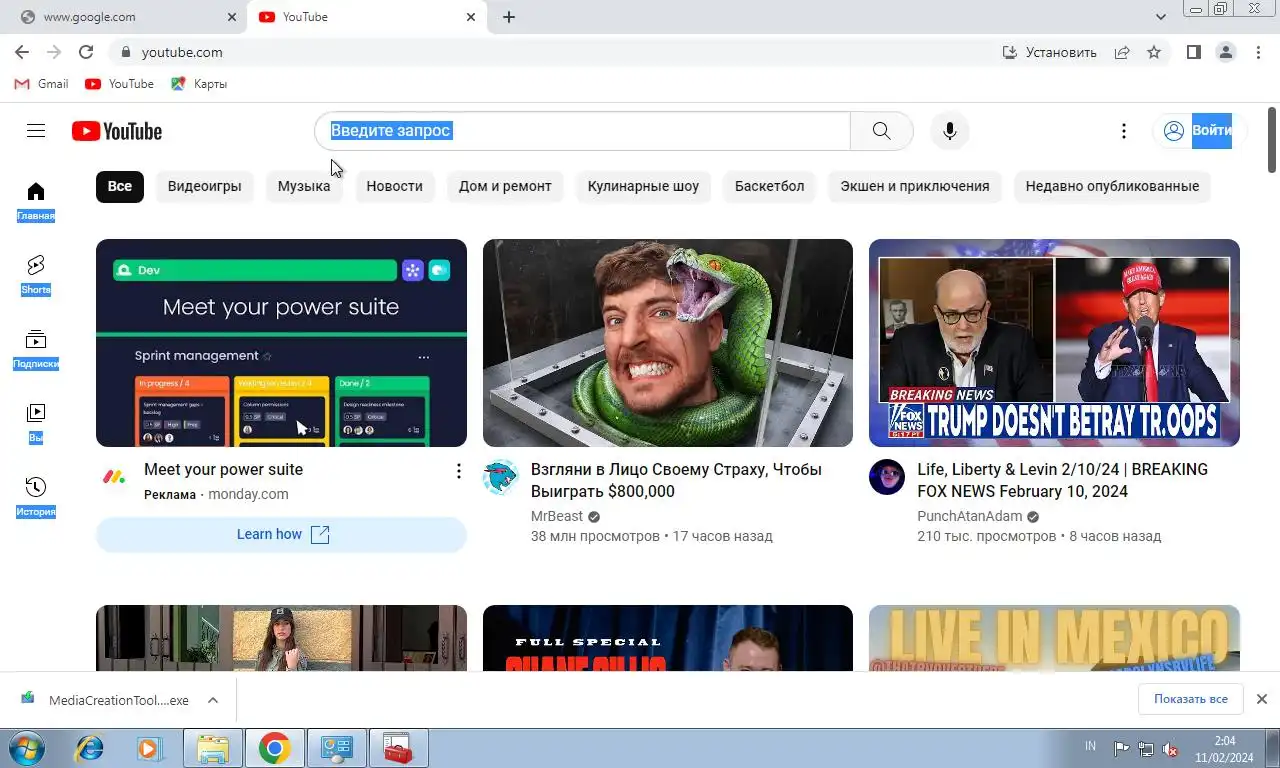Image resolution: width=1280 pixels, height=768 pixels.
Task: Open the MrBeast channel name link
Action: [557, 516]
